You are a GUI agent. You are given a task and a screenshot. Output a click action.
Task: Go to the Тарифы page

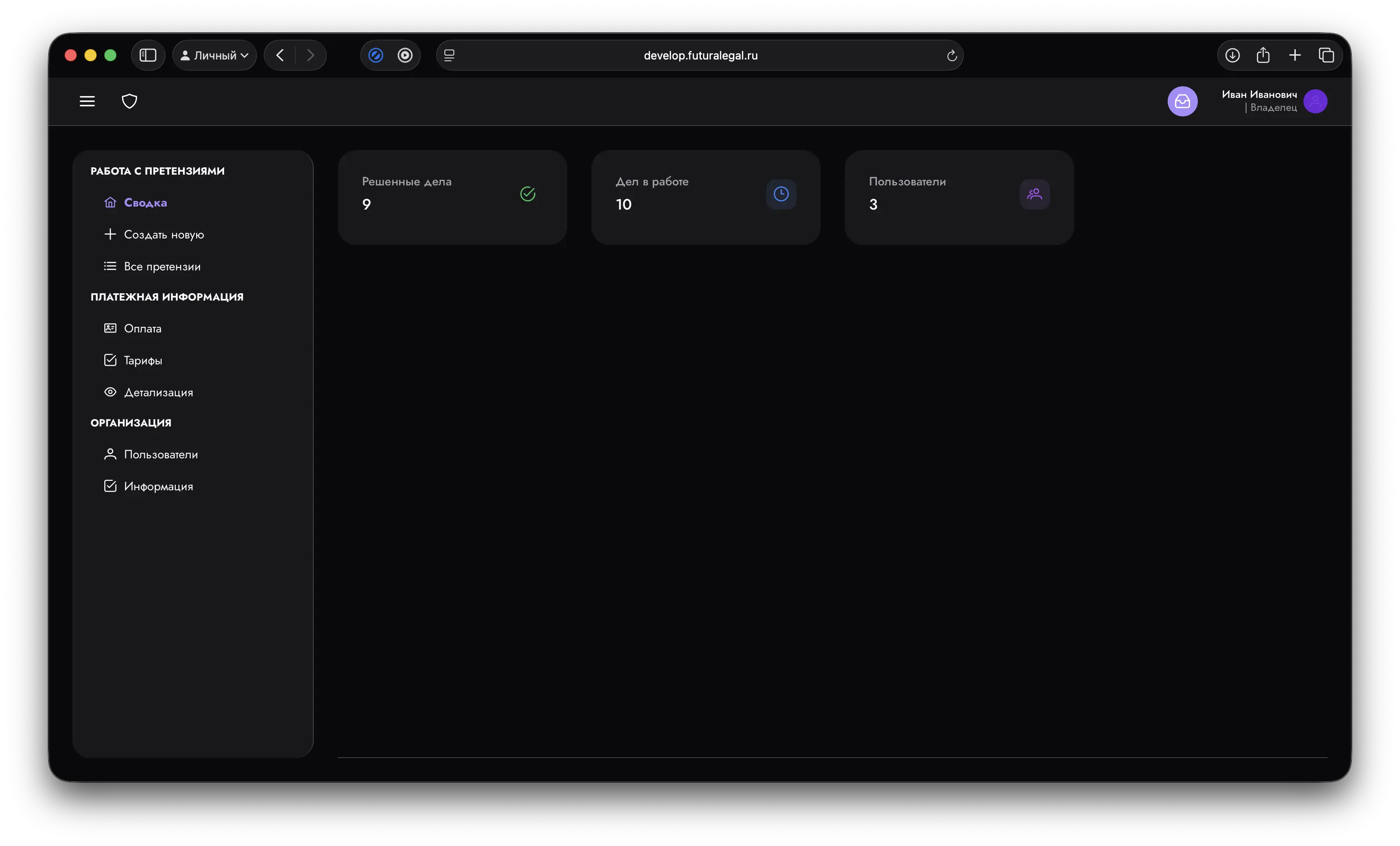[143, 360]
